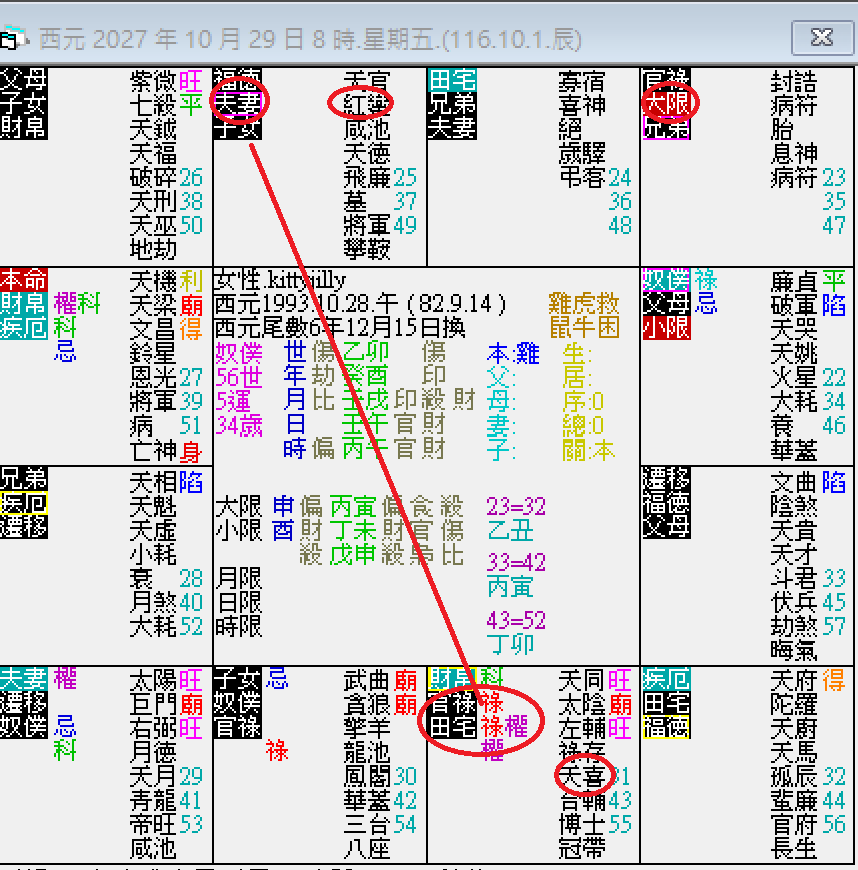Click the 天相 star
Screen dimensions: 858x870
(x=153, y=482)
